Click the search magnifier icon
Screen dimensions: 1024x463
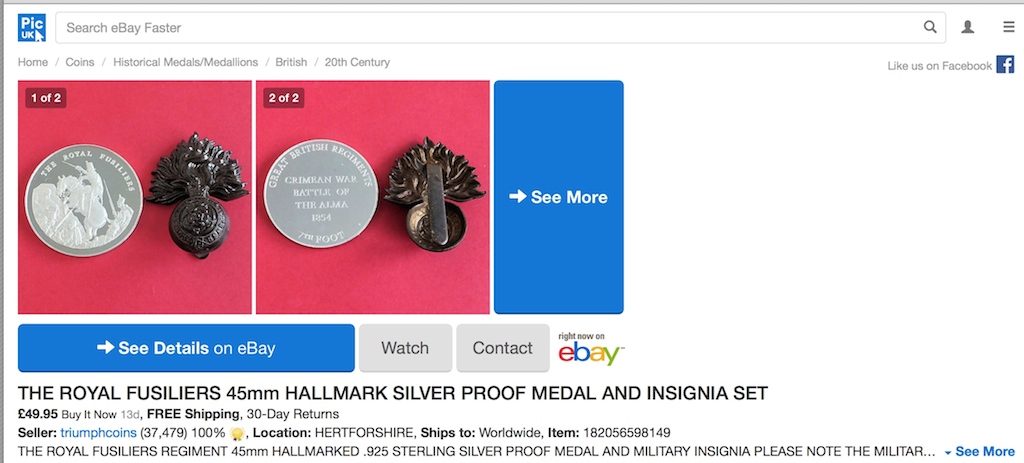click(x=929, y=27)
